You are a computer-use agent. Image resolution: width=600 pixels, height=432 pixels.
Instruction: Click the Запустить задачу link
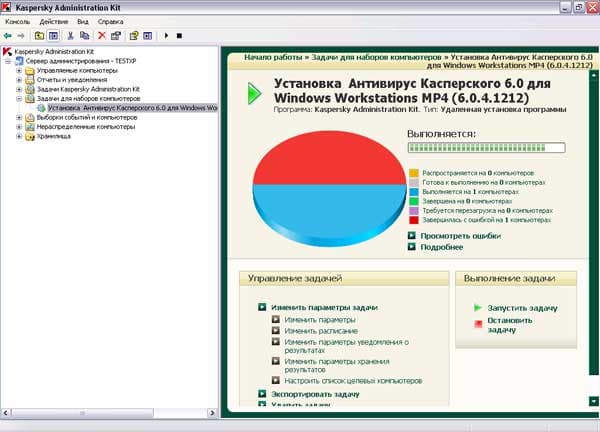(522, 308)
